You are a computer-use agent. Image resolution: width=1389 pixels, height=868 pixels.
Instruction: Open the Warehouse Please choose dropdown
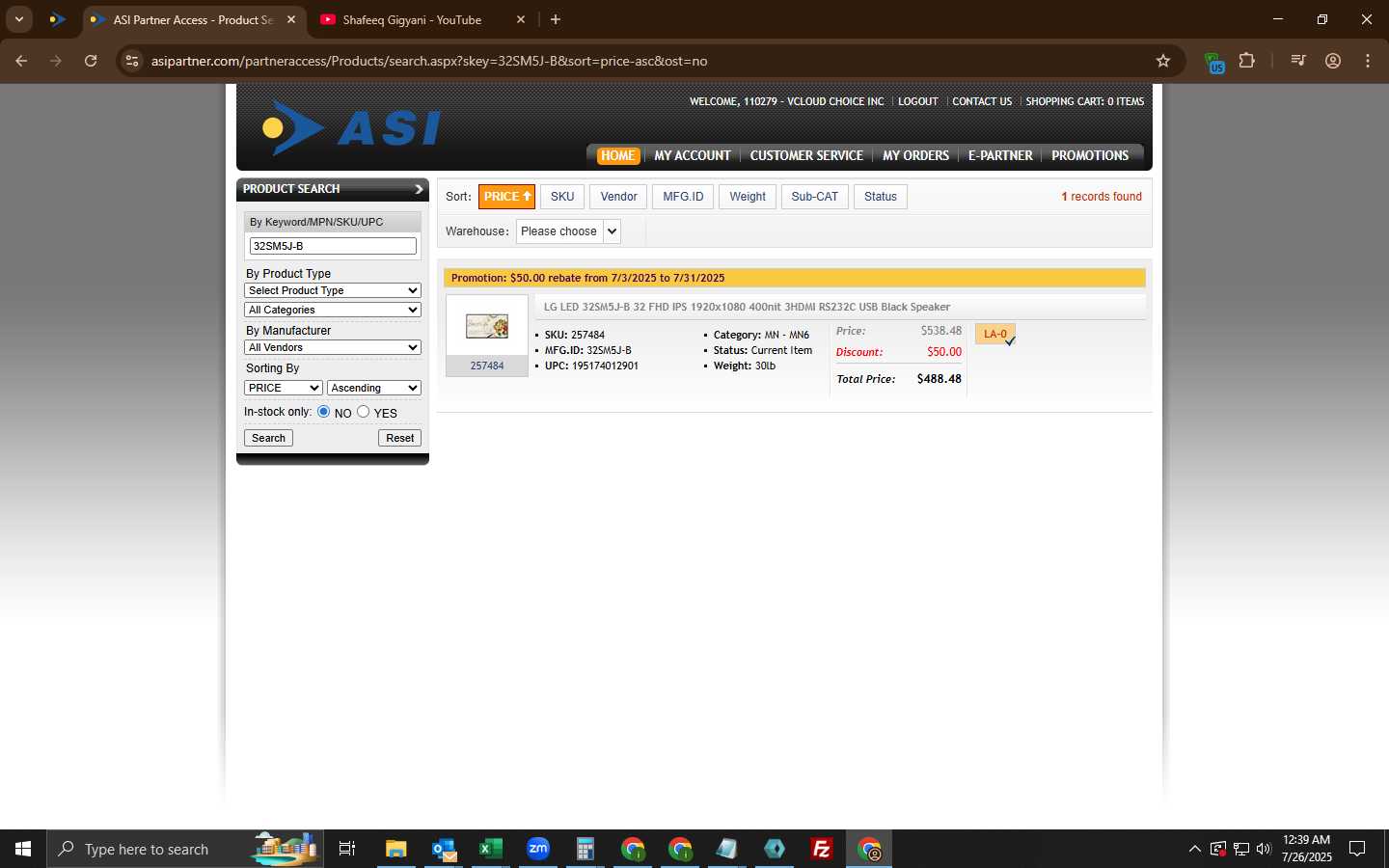coord(568,231)
